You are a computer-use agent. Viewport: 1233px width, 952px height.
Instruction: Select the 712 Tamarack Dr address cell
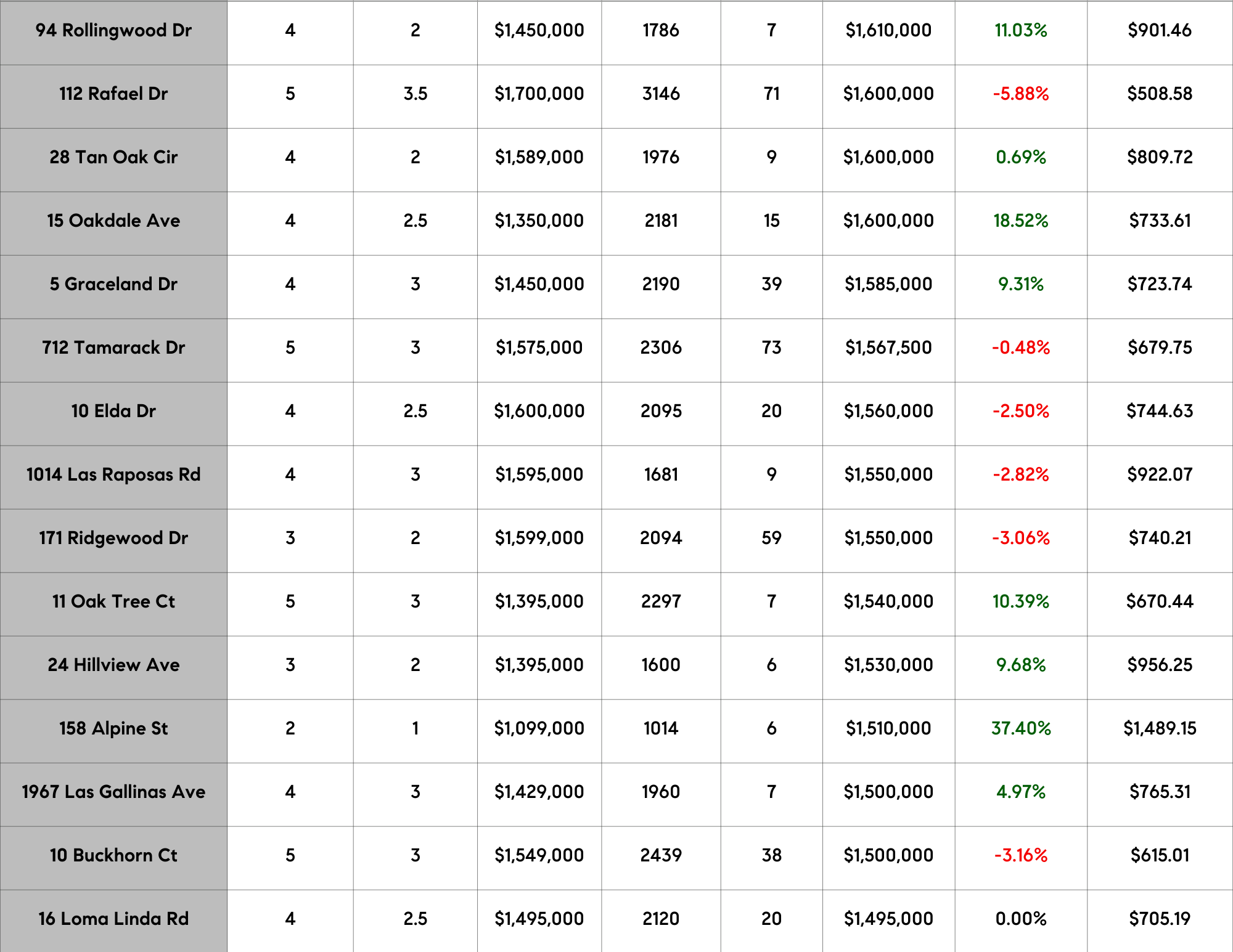pyautogui.click(x=113, y=348)
